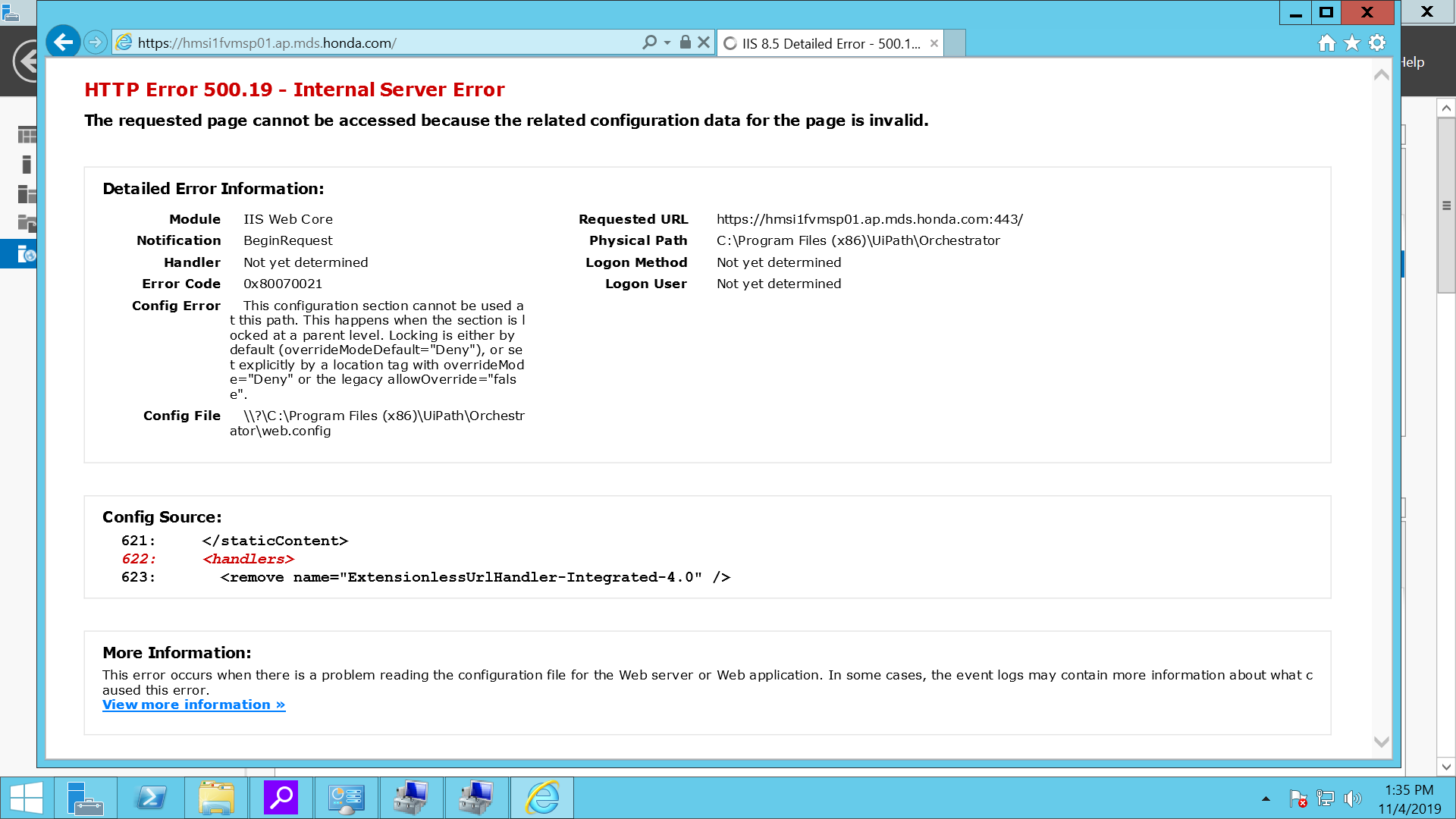1456x819 pixels.
Task: Click the browser Forward arrow button
Action: pos(96,42)
